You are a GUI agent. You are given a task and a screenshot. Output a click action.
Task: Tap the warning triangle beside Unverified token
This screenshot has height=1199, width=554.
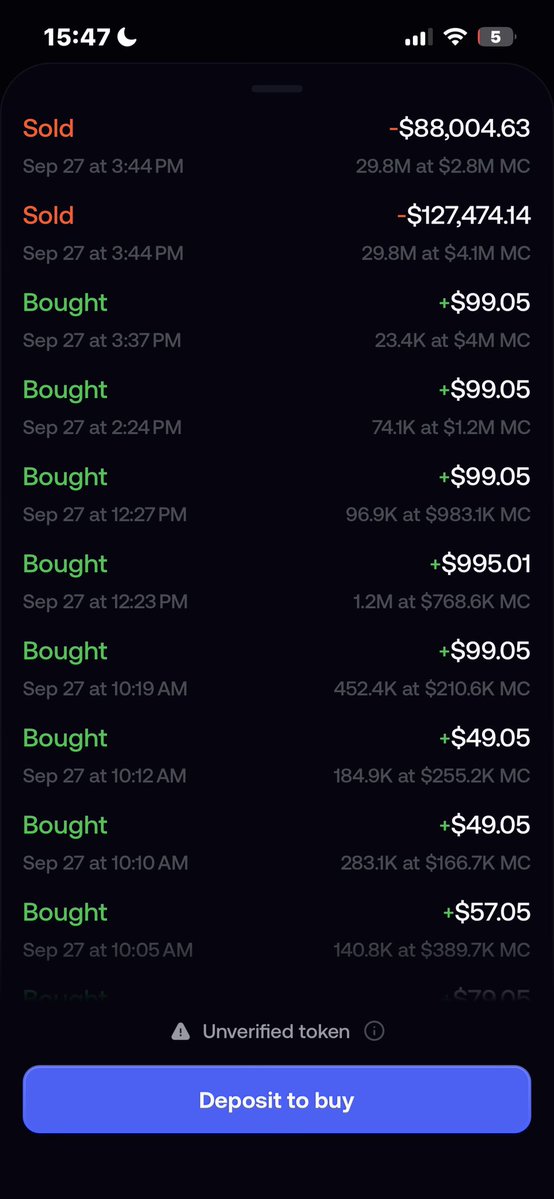click(181, 1032)
